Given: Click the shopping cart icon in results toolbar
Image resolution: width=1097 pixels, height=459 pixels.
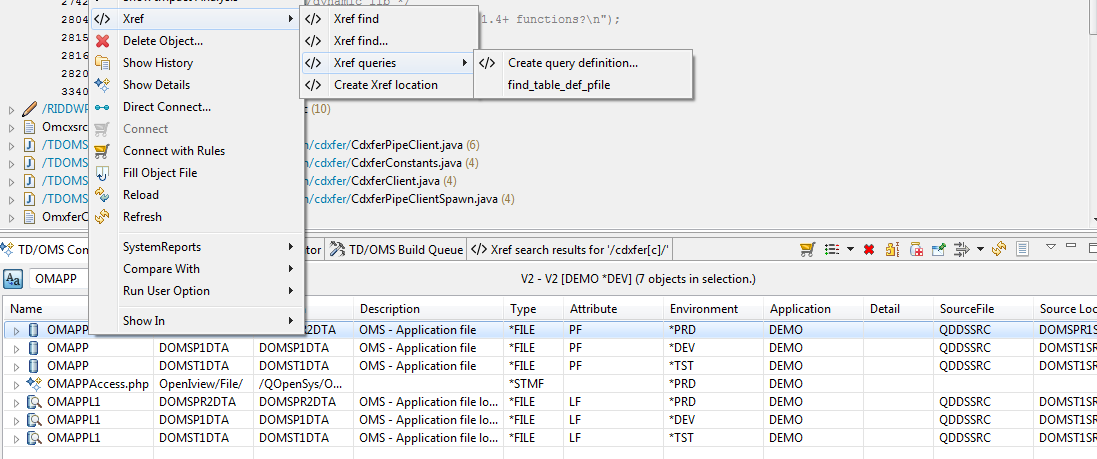Looking at the screenshot, I should [806, 249].
